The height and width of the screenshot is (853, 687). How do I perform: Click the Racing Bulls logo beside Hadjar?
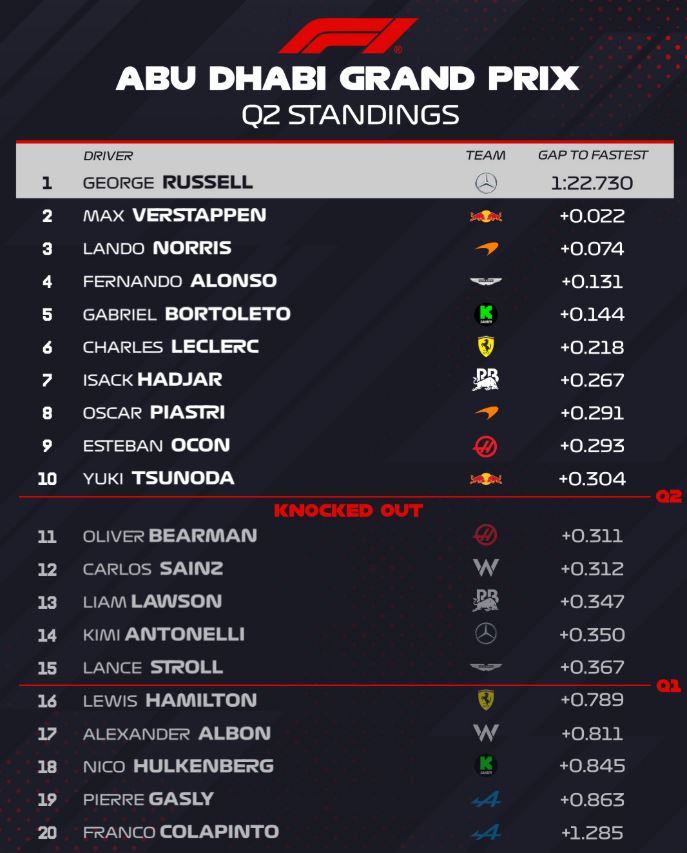(486, 380)
